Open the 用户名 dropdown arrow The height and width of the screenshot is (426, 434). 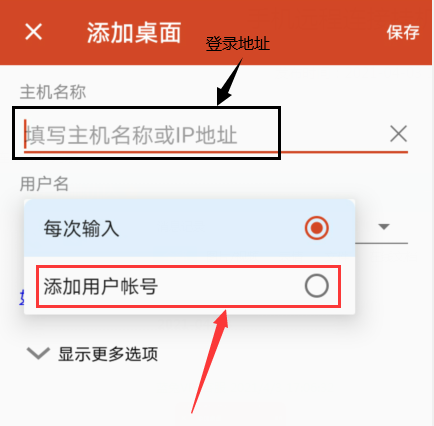(x=384, y=227)
